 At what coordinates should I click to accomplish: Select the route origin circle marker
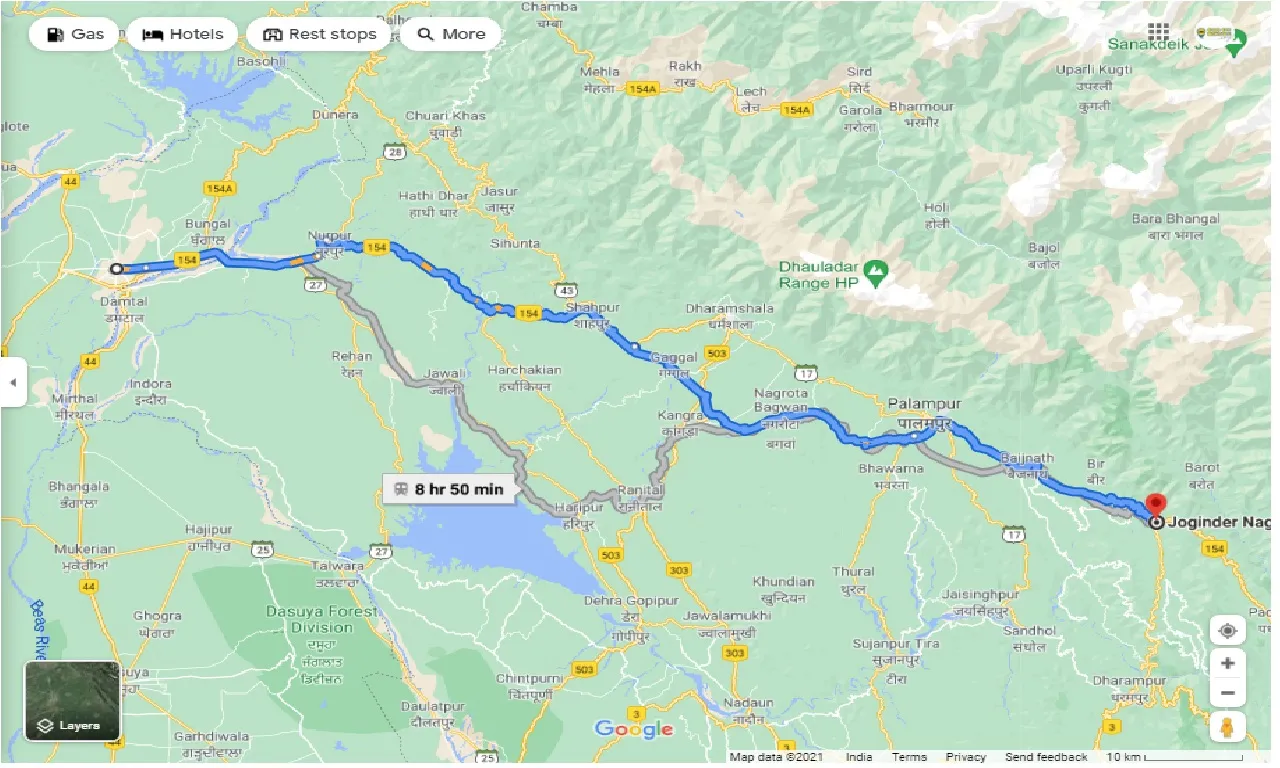click(x=116, y=268)
